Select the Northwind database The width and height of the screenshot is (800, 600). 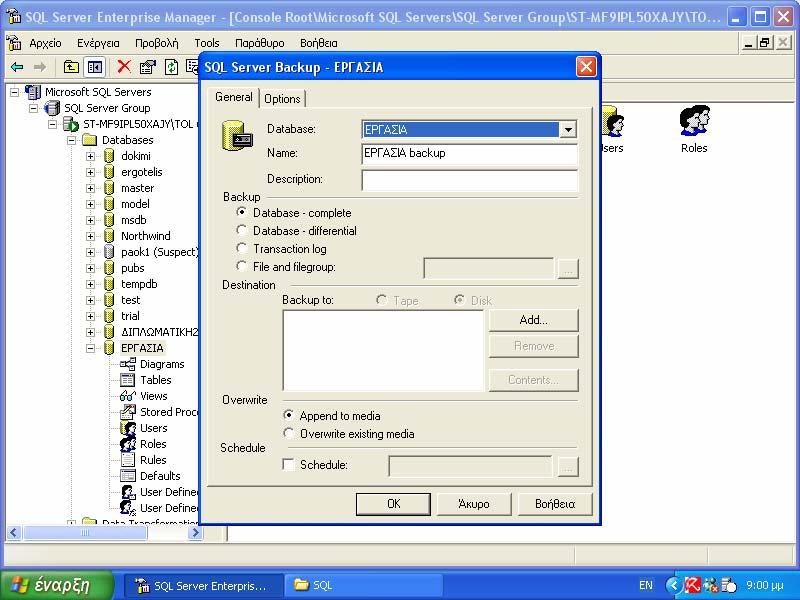145,236
